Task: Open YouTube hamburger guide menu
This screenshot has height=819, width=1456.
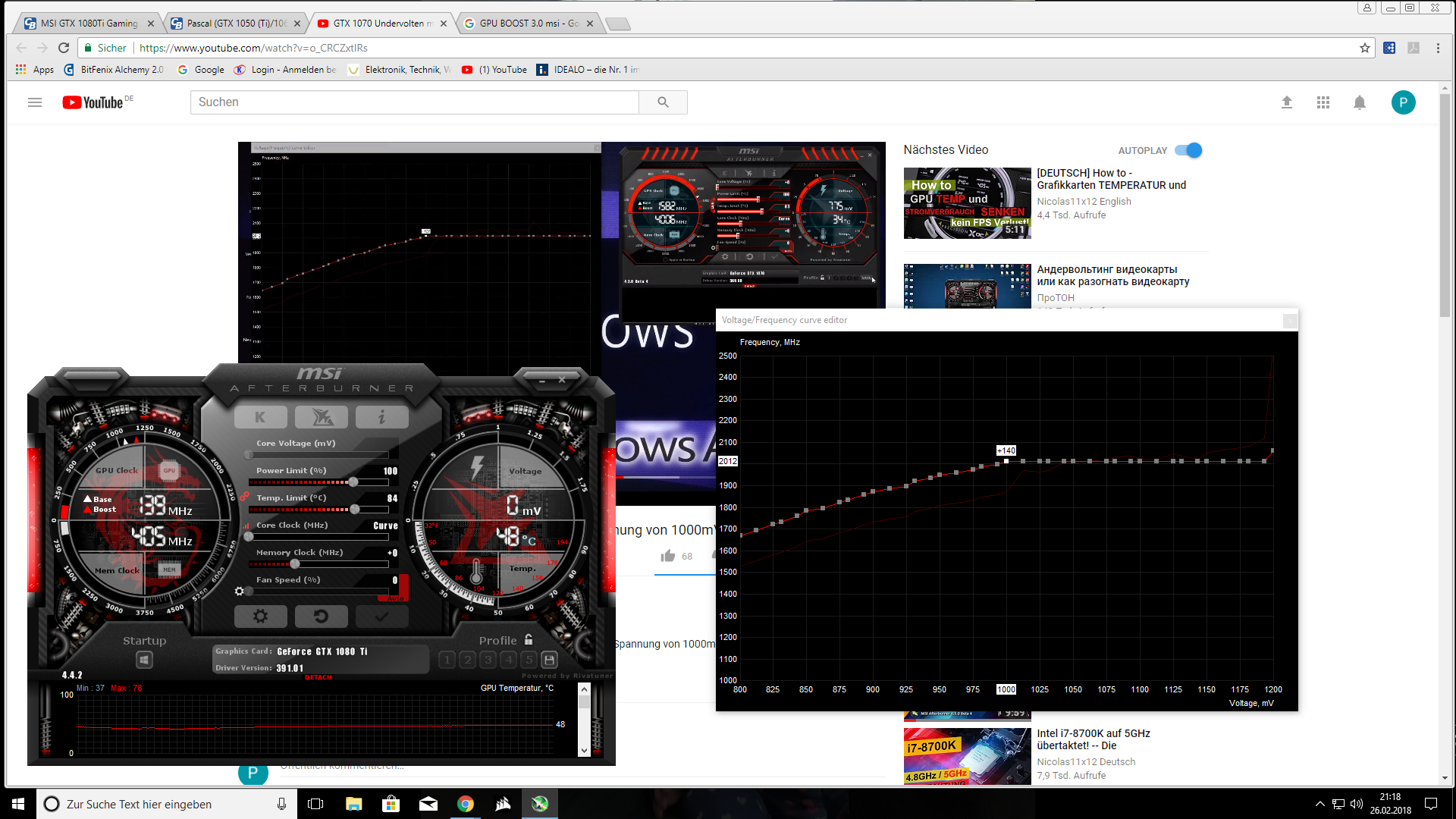Action: pyautogui.click(x=35, y=102)
